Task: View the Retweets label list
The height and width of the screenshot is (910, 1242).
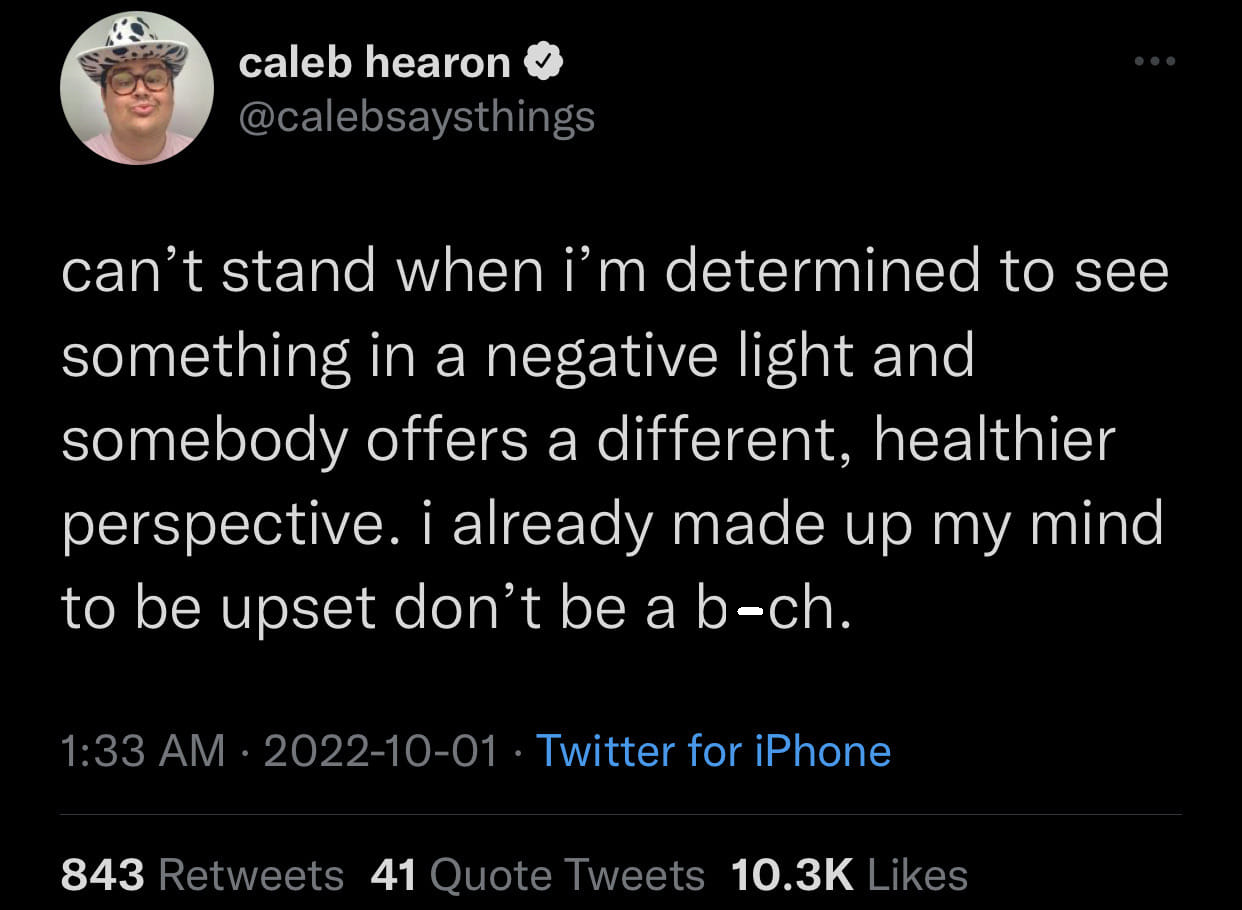Action: click(251, 875)
